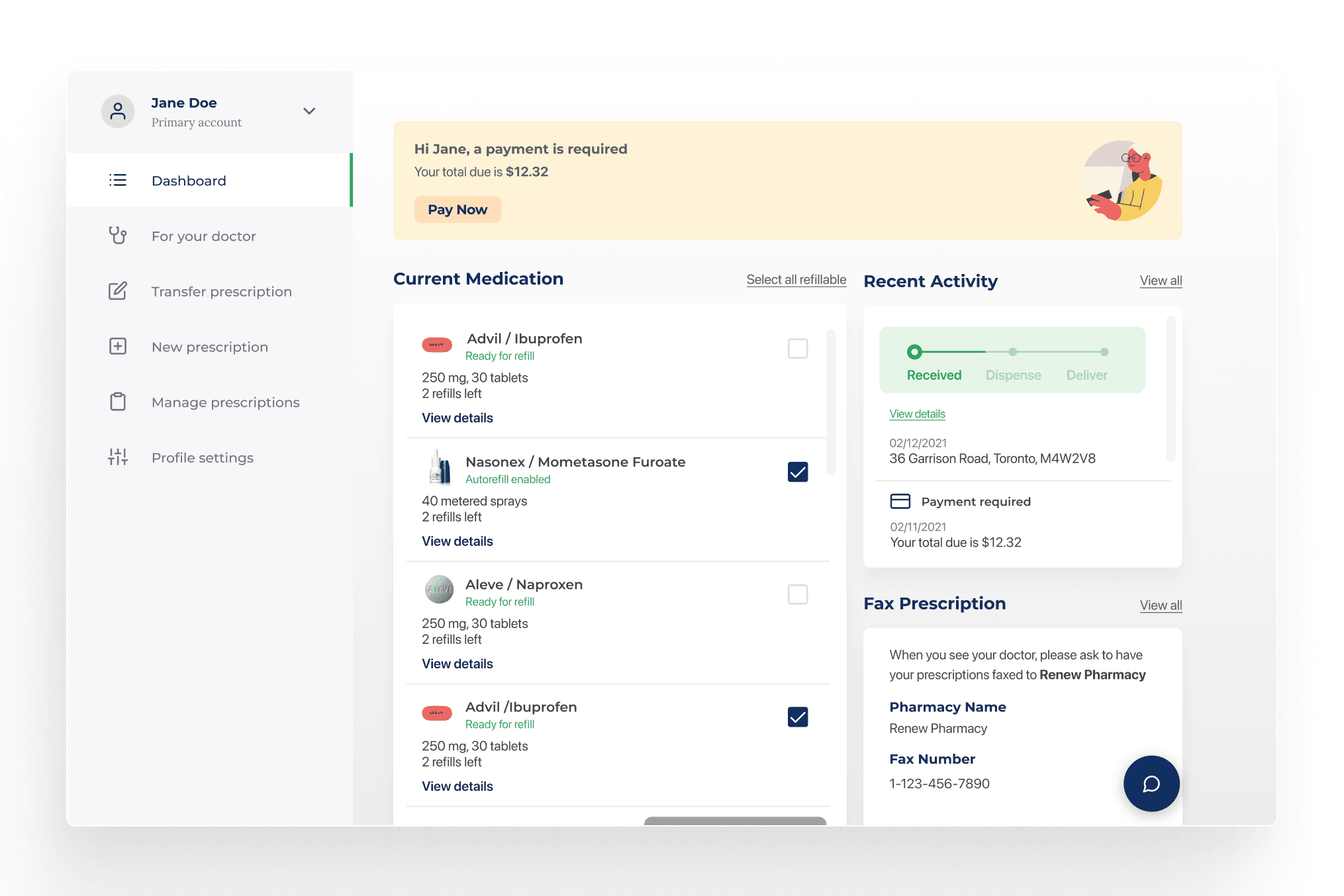Expand the Jane Doe account chevron
The height and width of the screenshot is (896, 1344).
(309, 111)
